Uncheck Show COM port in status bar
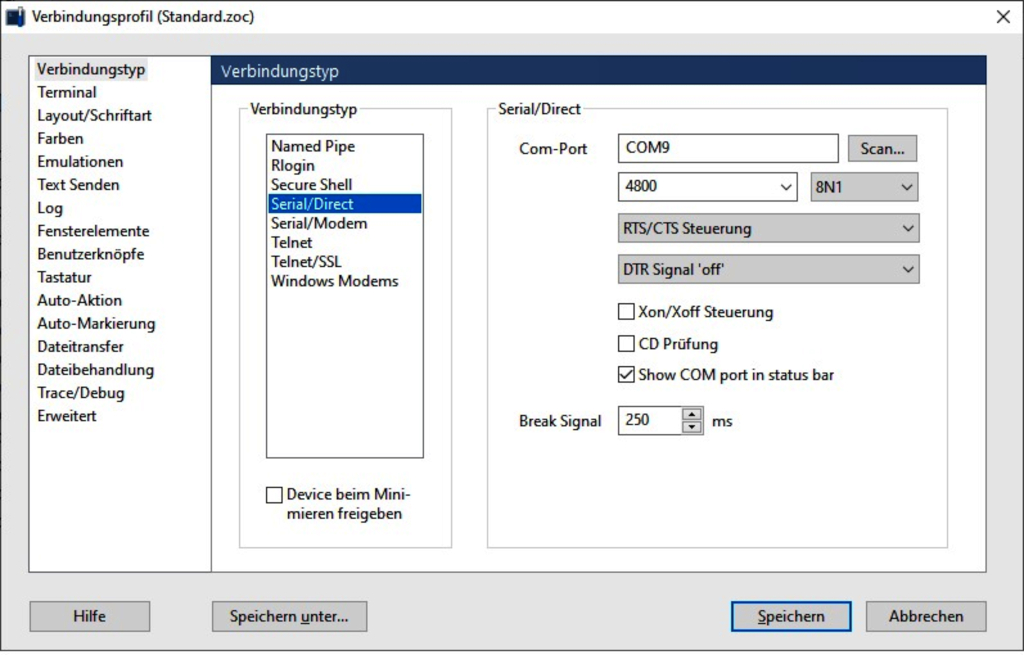Viewport: 1024px width, 655px height. (x=627, y=376)
